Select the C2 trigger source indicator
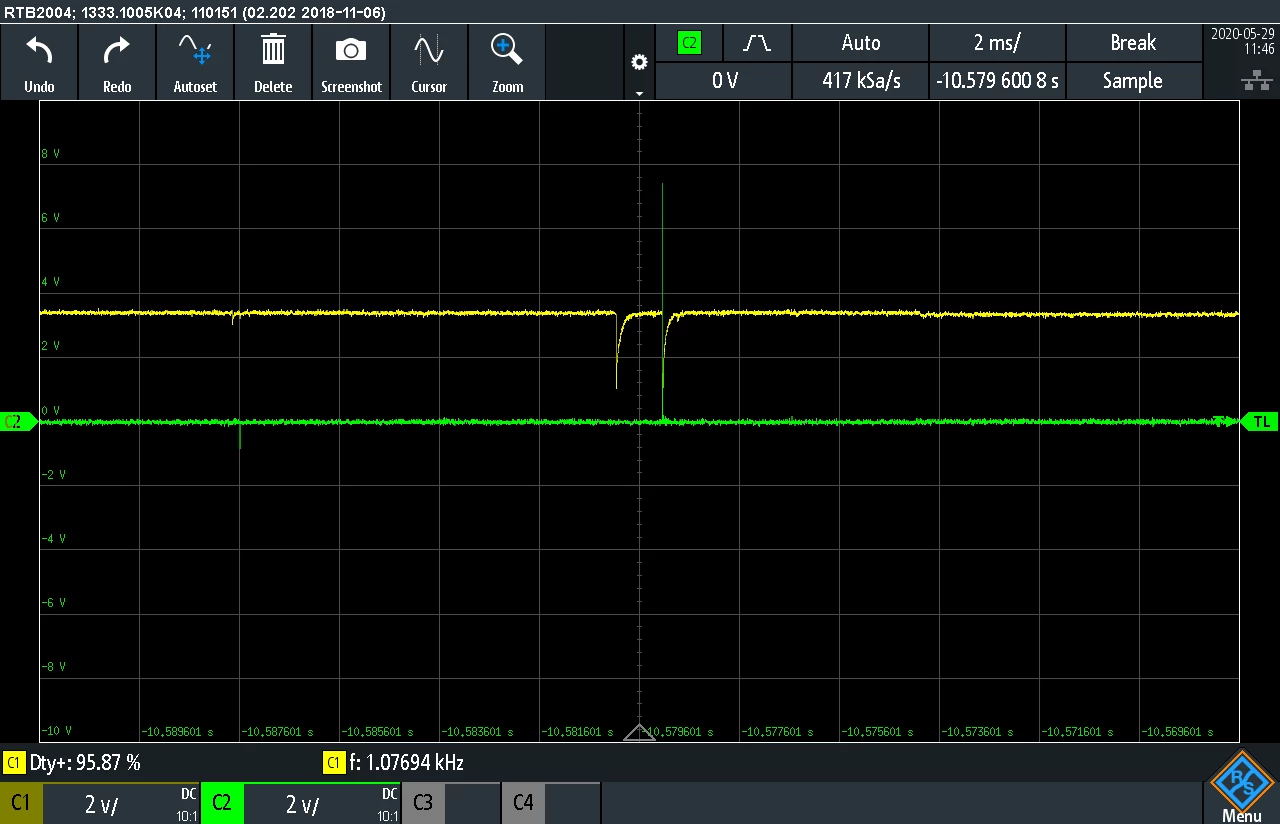This screenshot has width=1280, height=824. tap(689, 43)
